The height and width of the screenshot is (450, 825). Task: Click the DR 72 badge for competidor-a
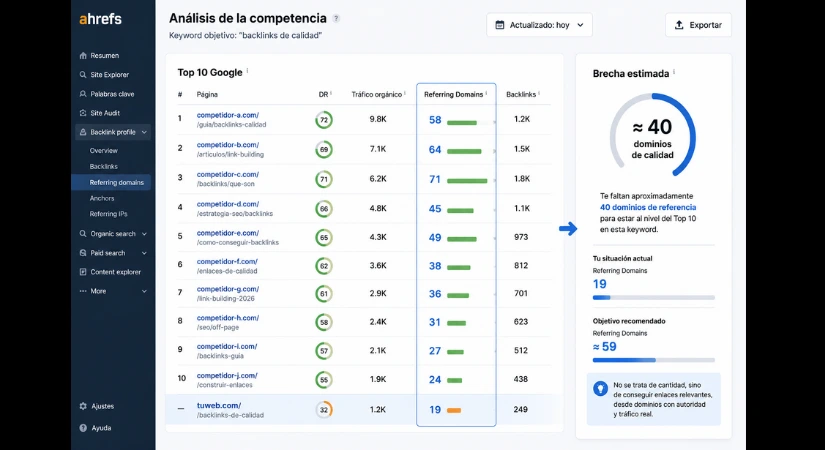tap(324, 120)
